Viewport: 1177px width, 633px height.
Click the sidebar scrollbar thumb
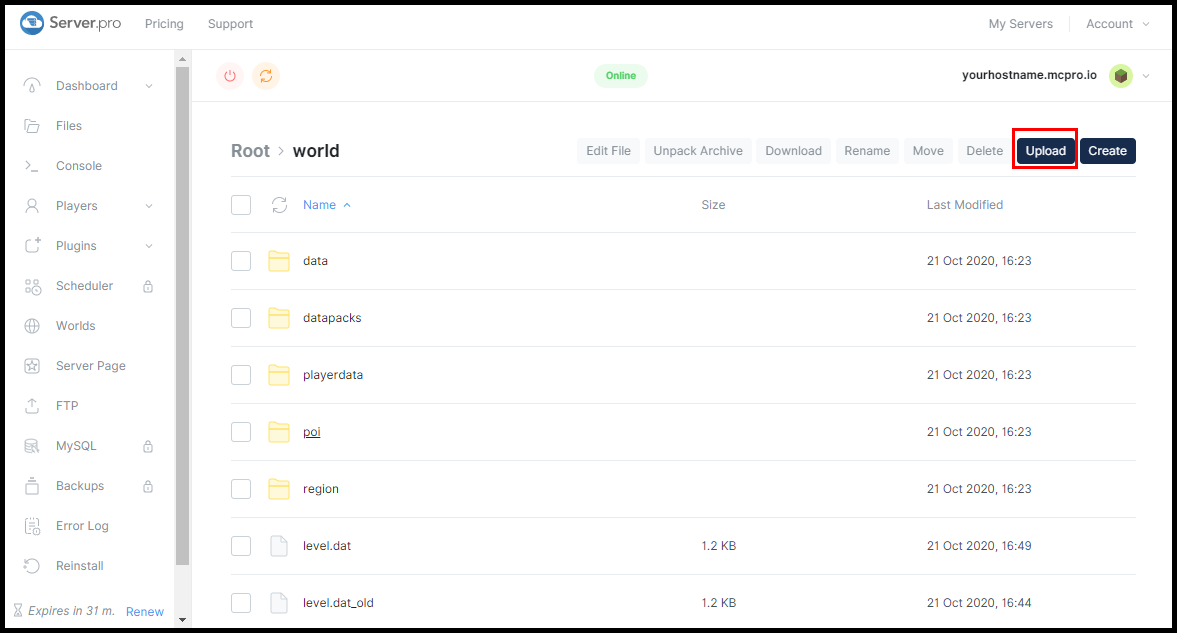coord(182,315)
